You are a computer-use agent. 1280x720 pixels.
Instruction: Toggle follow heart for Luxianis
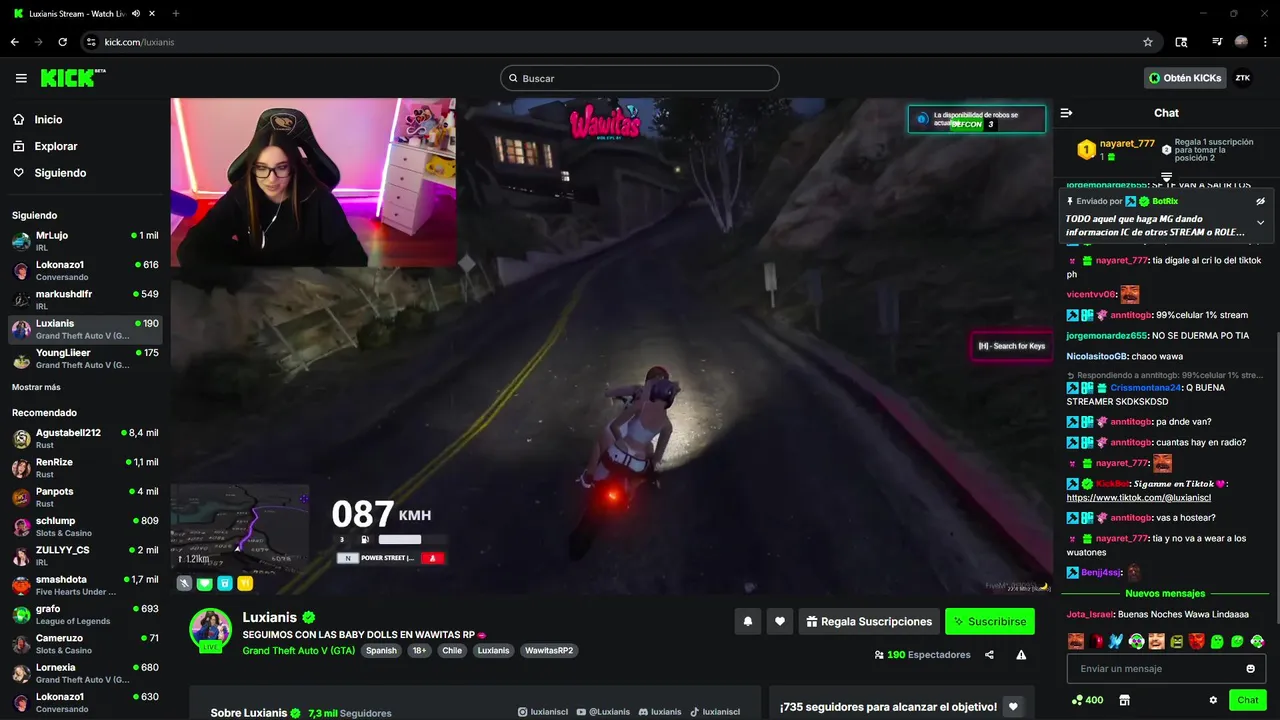pos(780,621)
